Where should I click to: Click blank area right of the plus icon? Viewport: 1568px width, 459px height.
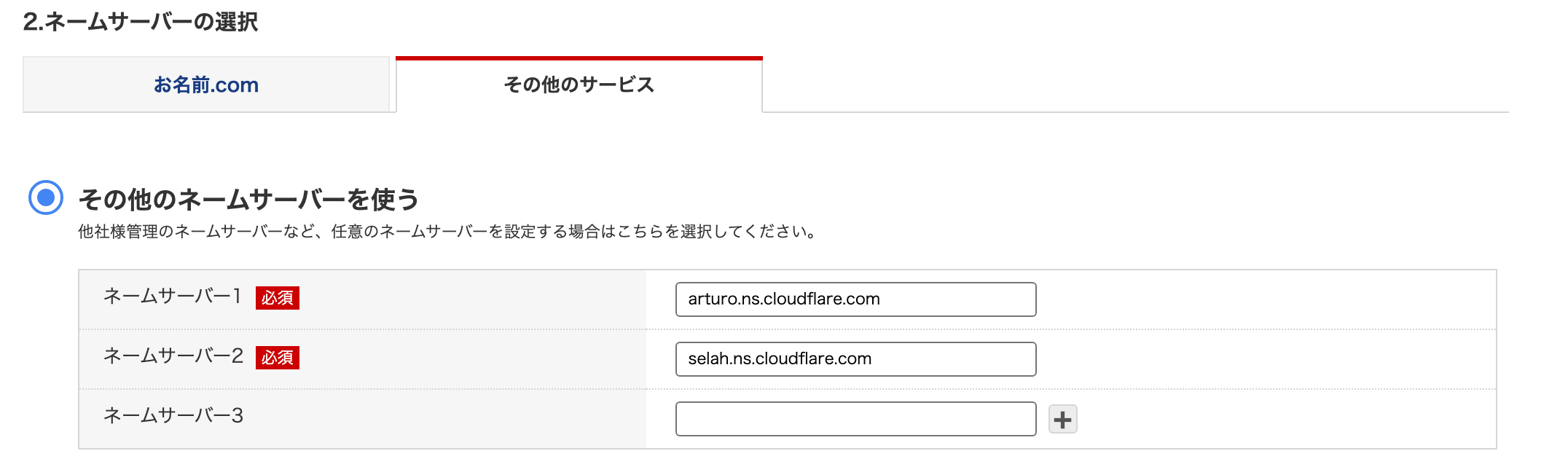point(1275,420)
